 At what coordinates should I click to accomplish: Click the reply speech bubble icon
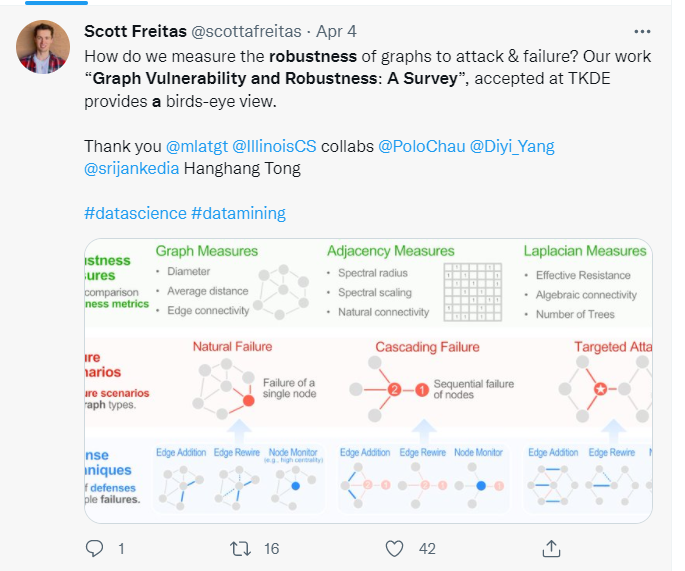tap(95, 548)
